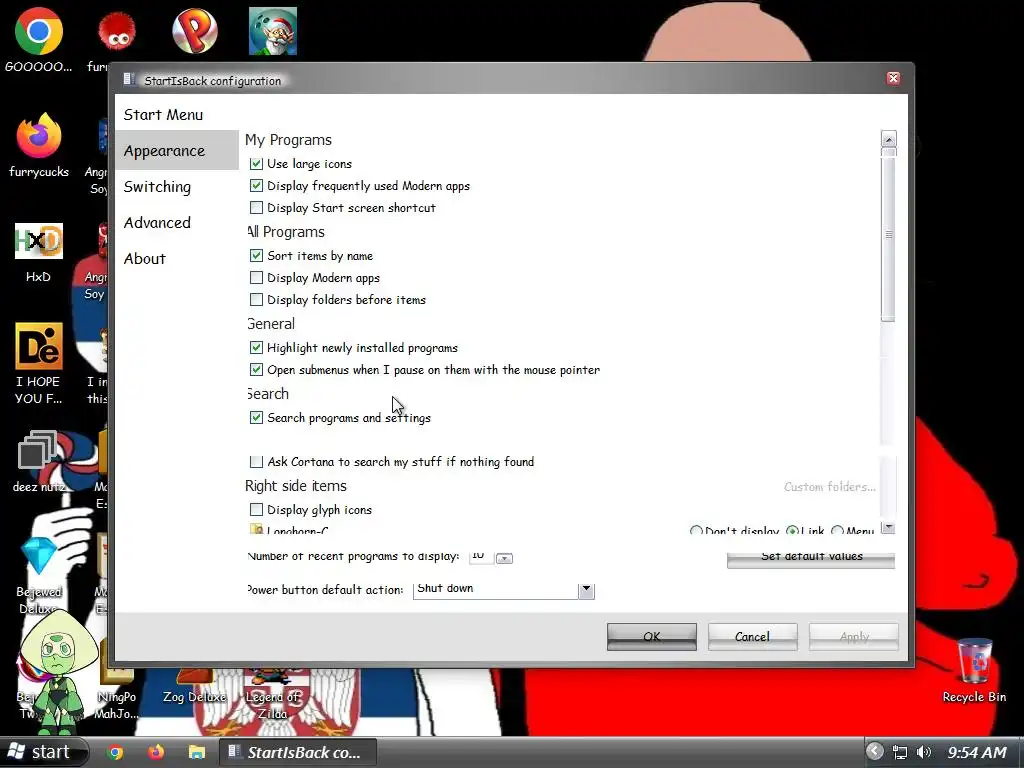Open the 'deez nutz' desktop icon

click(x=37, y=450)
